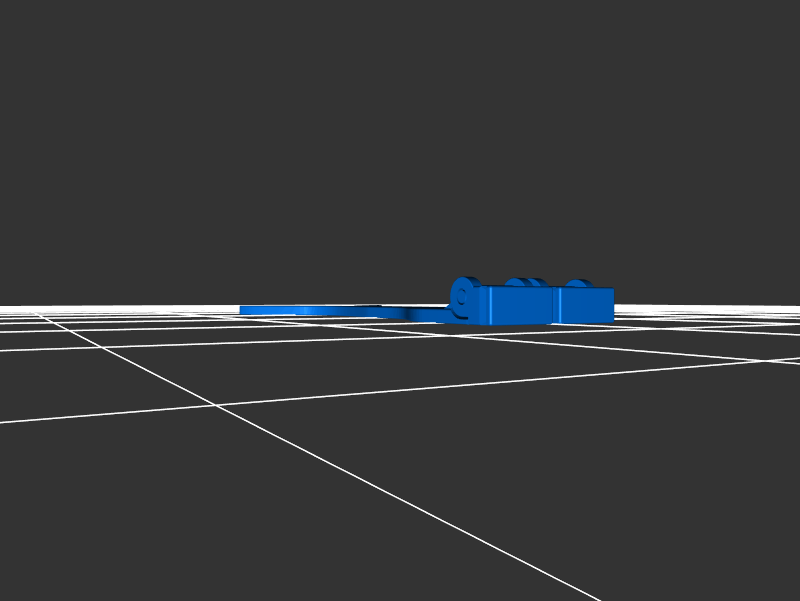Click the rightmost rounded bump atop the model
The height and width of the screenshot is (601, 800).
576,283
